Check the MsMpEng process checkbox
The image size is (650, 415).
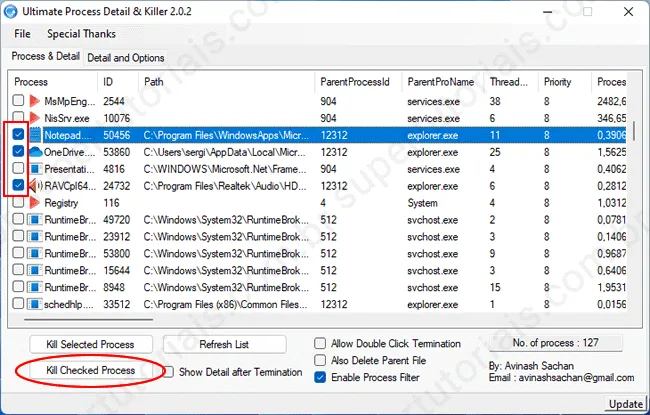click(18, 100)
